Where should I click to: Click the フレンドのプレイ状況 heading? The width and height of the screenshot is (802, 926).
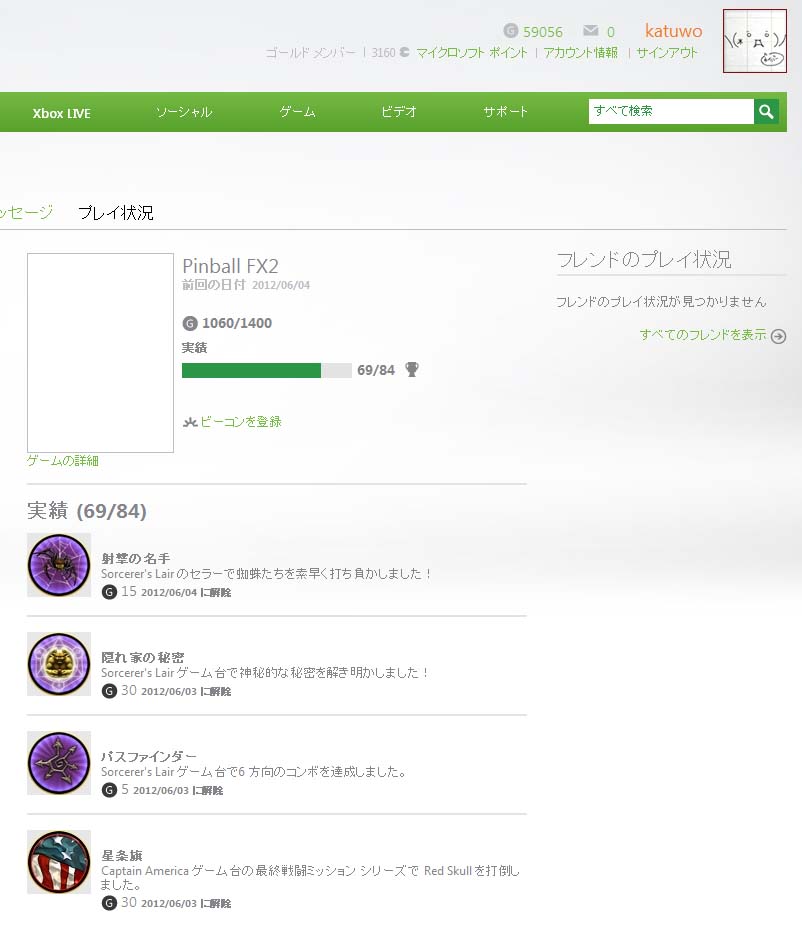pos(644,259)
